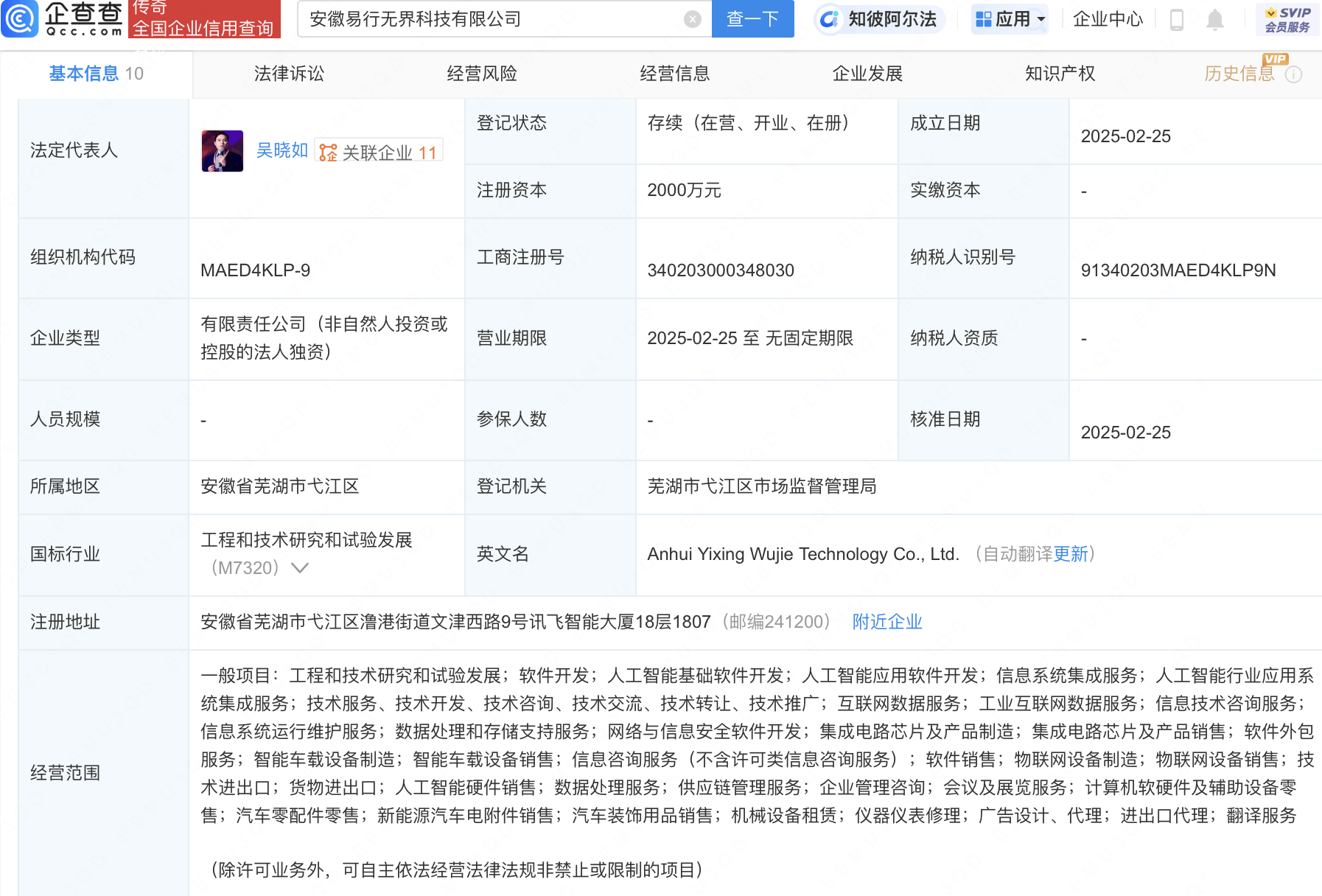Viewport: 1322px width, 896px height.
Task: Switch to 法律诉讼 tab
Action: [x=289, y=74]
